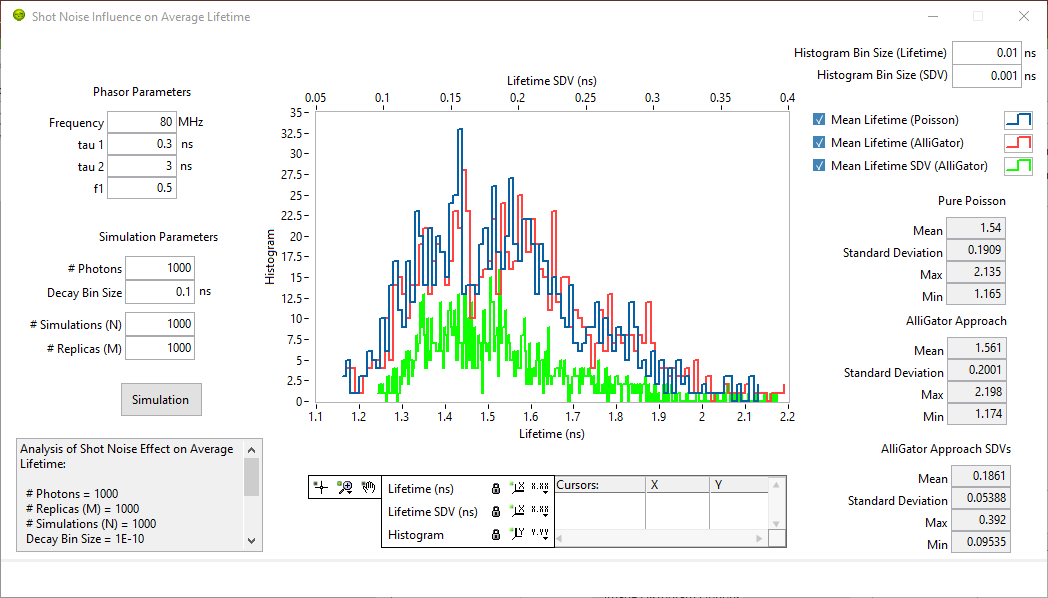1048x598 pixels.
Task: Click AlliGator Approach Min value 1.174
Action: click(x=976, y=414)
